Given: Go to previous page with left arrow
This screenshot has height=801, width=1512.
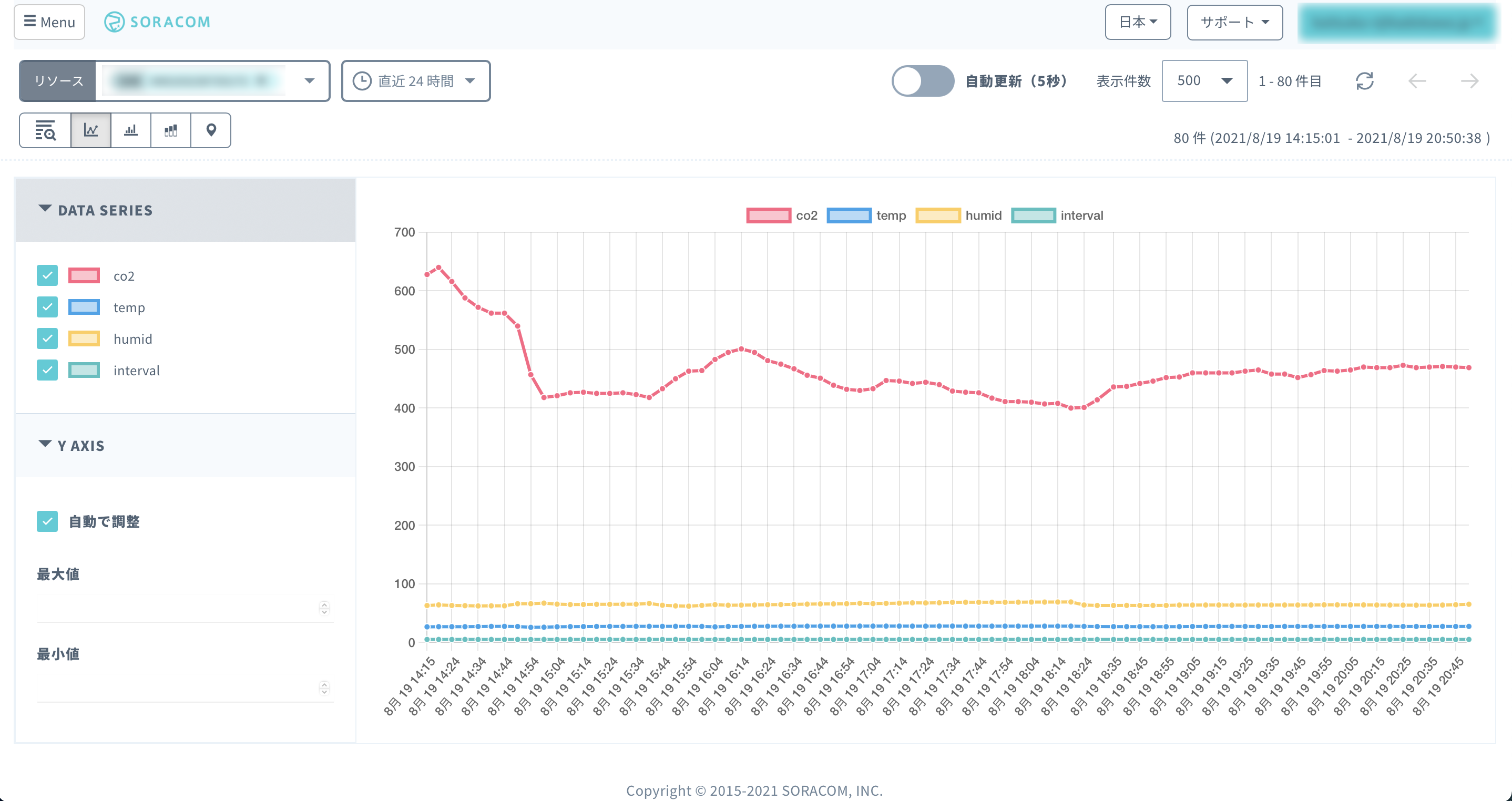Looking at the screenshot, I should click(x=1417, y=81).
